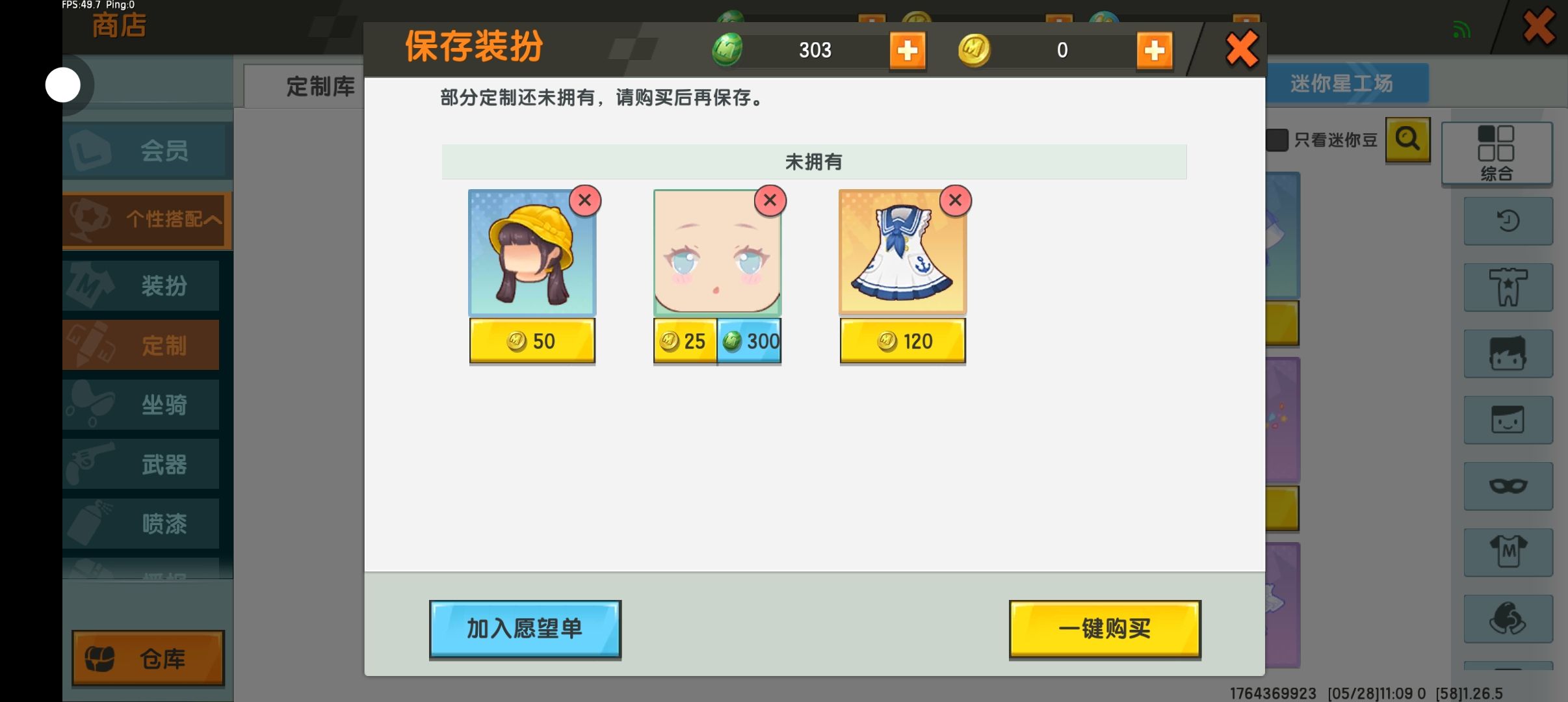Buy the face with 300 mini beans
1568x702 pixels.
click(749, 341)
